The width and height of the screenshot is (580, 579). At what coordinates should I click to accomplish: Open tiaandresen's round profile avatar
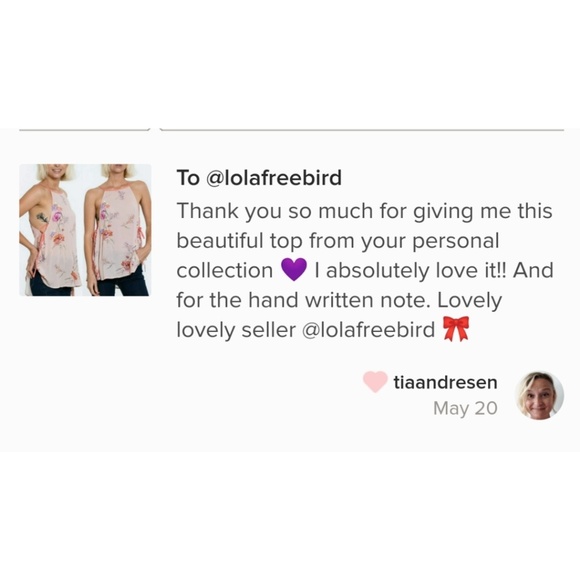click(x=539, y=395)
